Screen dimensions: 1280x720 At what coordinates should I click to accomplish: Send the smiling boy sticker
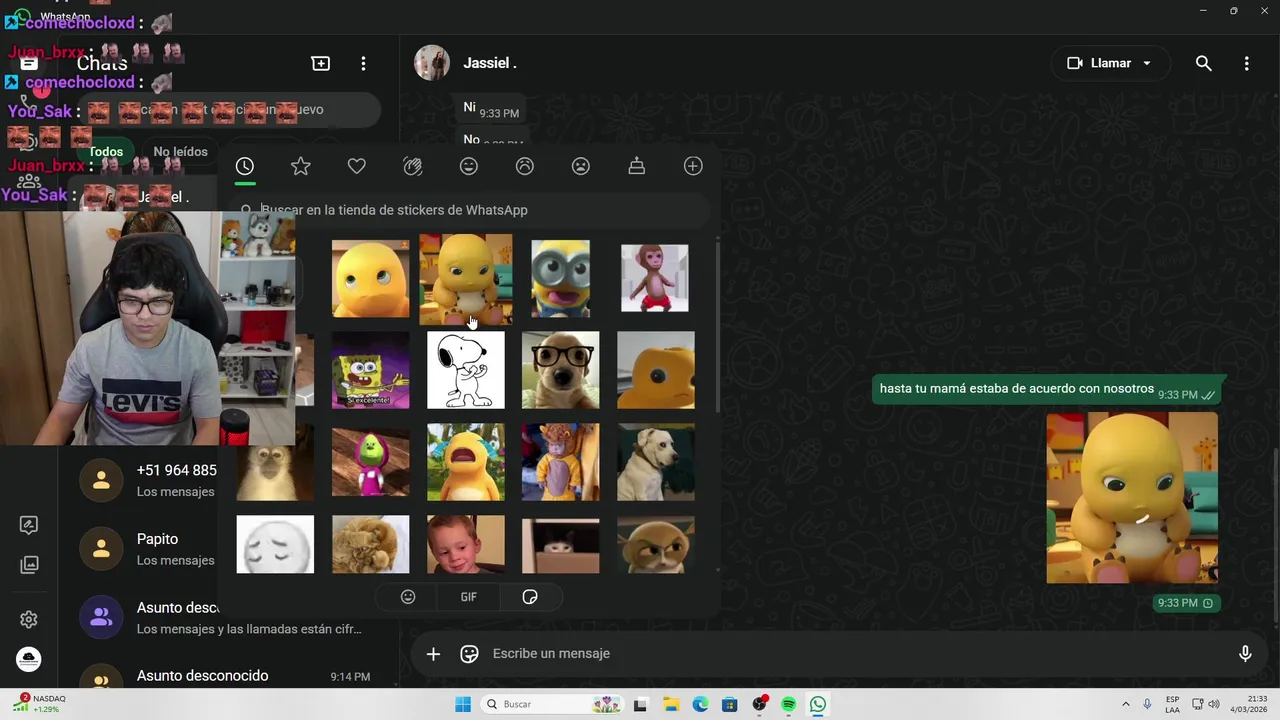pyautogui.click(x=466, y=545)
